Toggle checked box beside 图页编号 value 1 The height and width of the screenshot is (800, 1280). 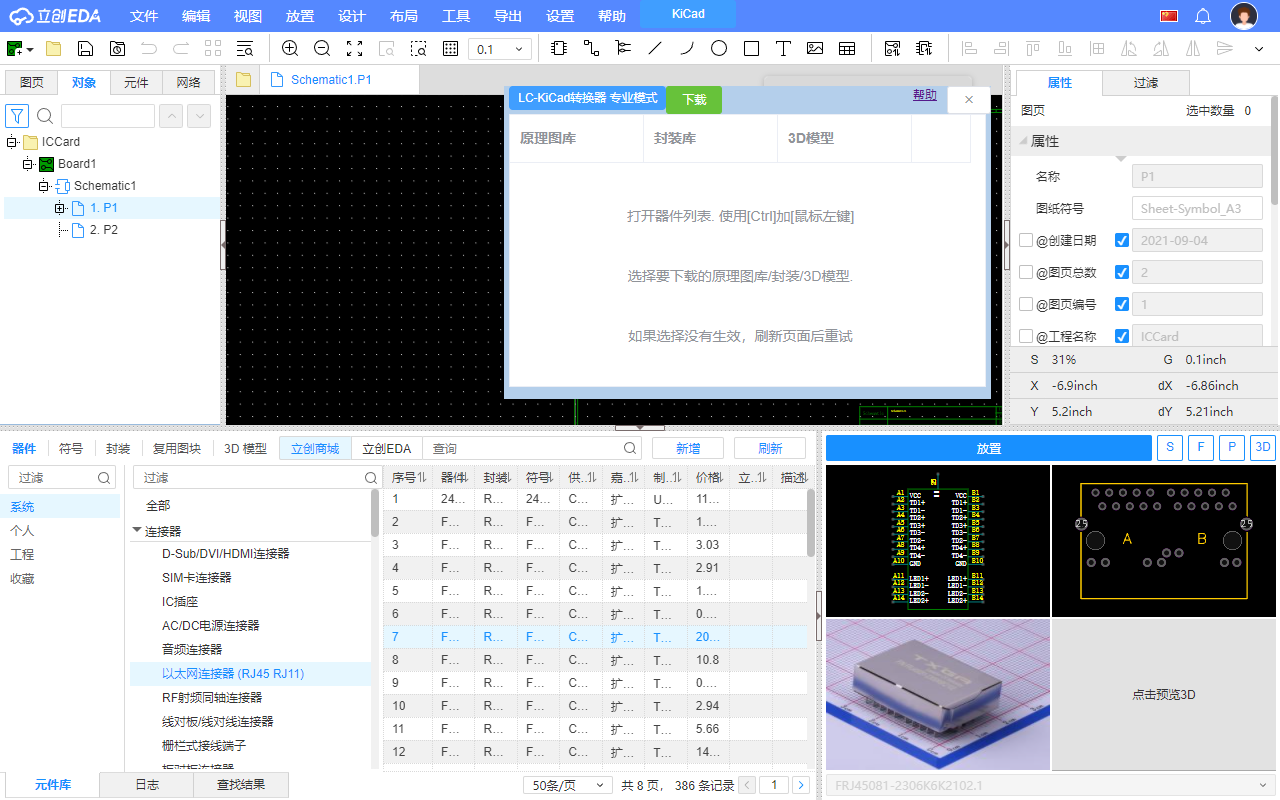coord(1122,304)
